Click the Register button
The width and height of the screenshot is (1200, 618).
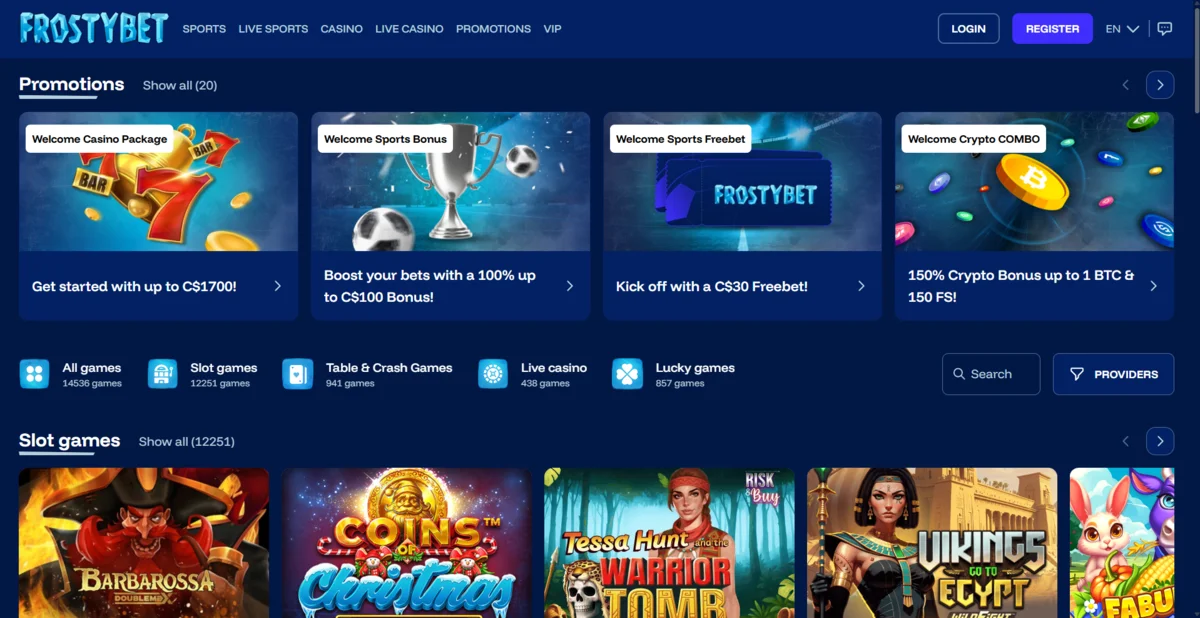(x=1052, y=29)
